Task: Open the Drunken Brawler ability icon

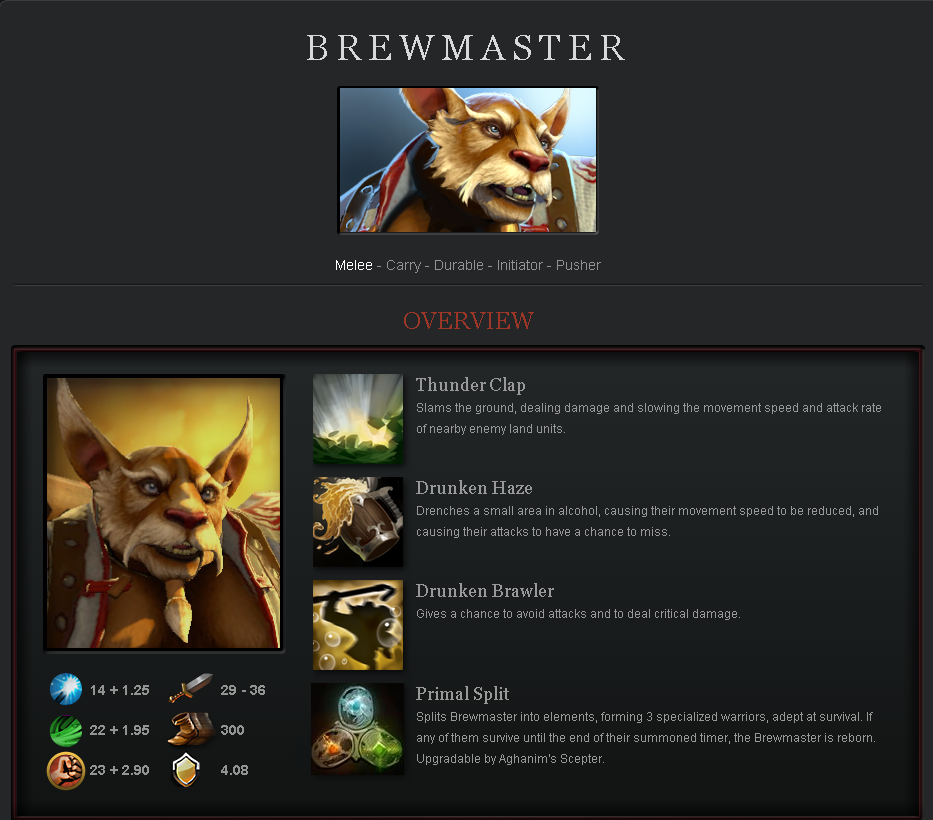Action: coord(358,625)
